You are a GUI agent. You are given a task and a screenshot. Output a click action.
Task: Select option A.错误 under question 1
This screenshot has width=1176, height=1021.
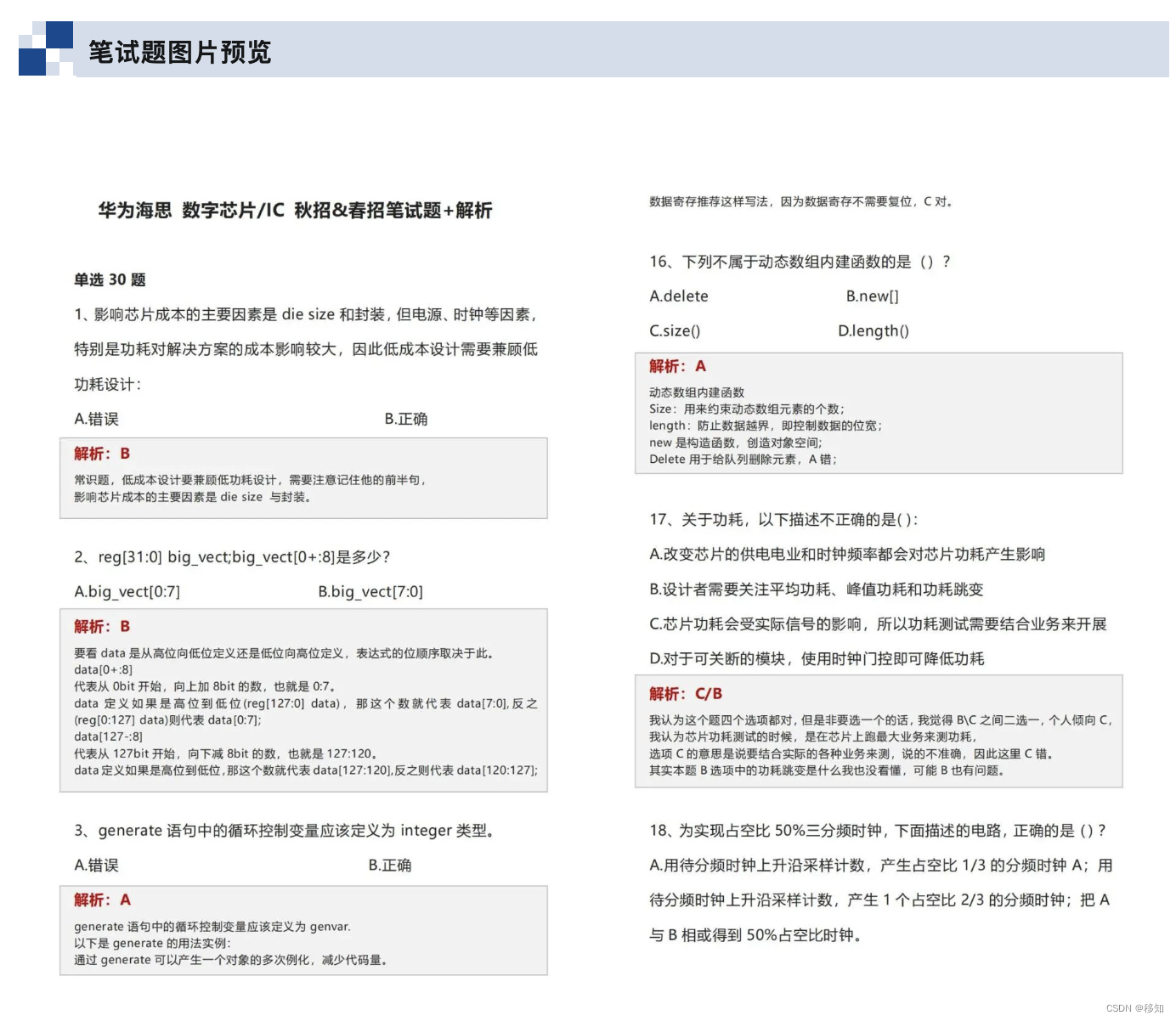coord(96,419)
